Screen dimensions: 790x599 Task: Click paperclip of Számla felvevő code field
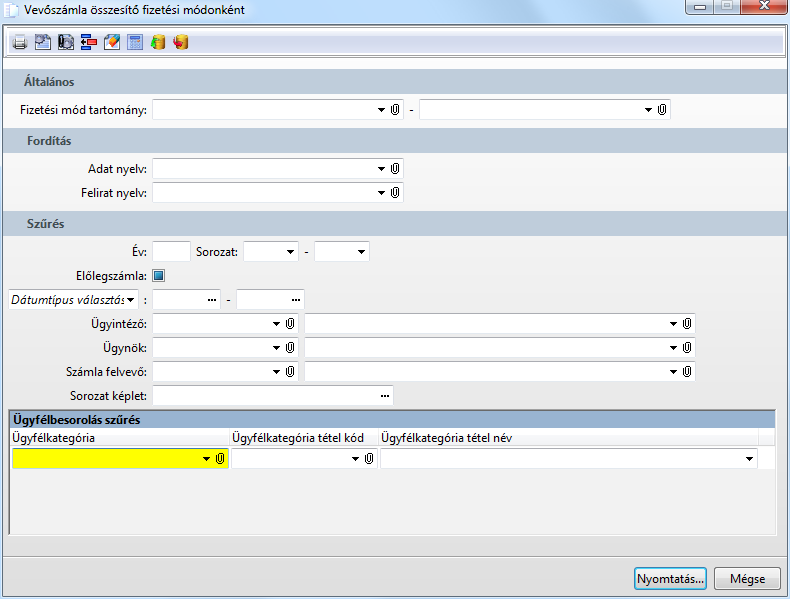[x=290, y=372]
